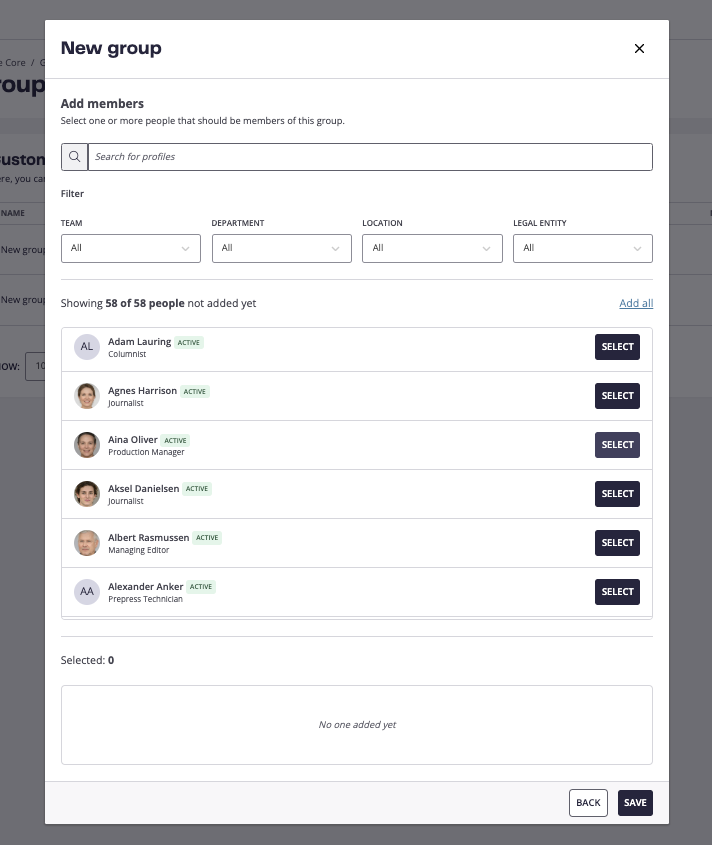The height and width of the screenshot is (845, 712).
Task: Click the Add all link
Action: click(x=636, y=303)
